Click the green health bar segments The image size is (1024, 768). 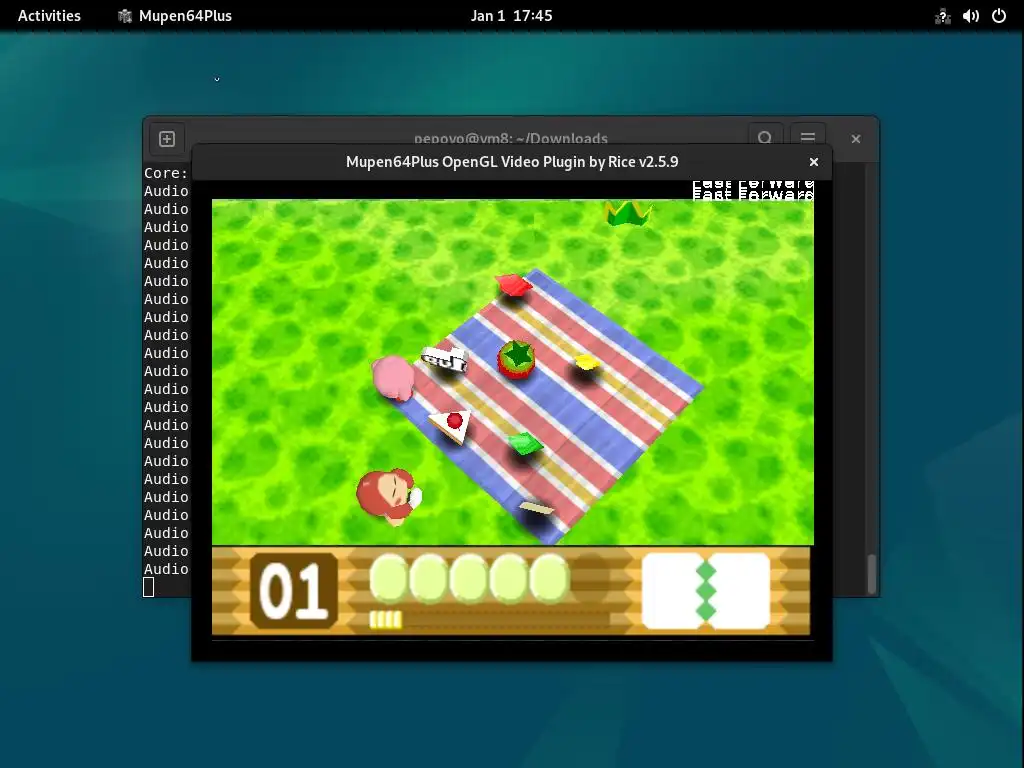(x=469, y=579)
